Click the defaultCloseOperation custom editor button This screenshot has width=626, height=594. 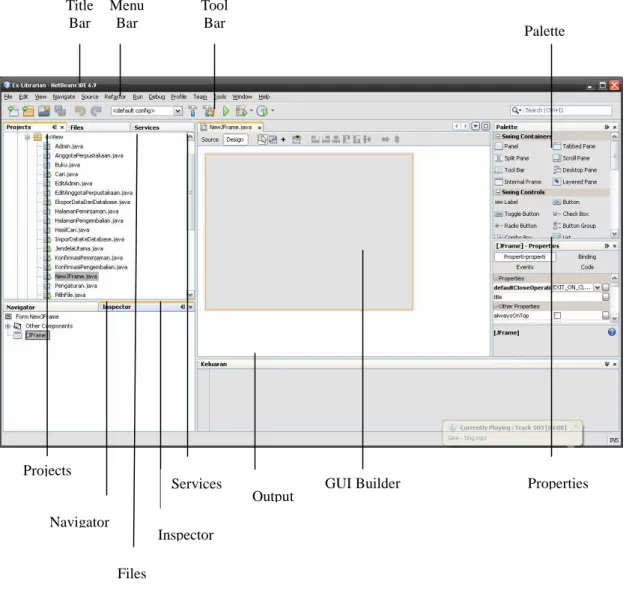tap(606, 287)
